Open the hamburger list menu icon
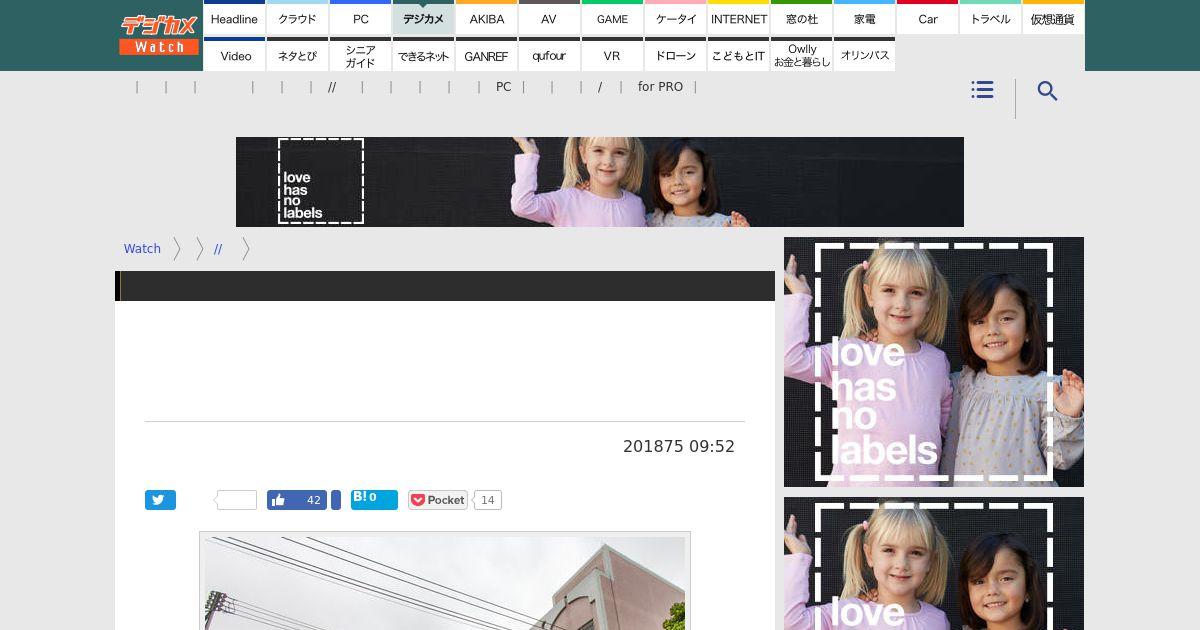The height and width of the screenshot is (630, 1200). [982, 90]
